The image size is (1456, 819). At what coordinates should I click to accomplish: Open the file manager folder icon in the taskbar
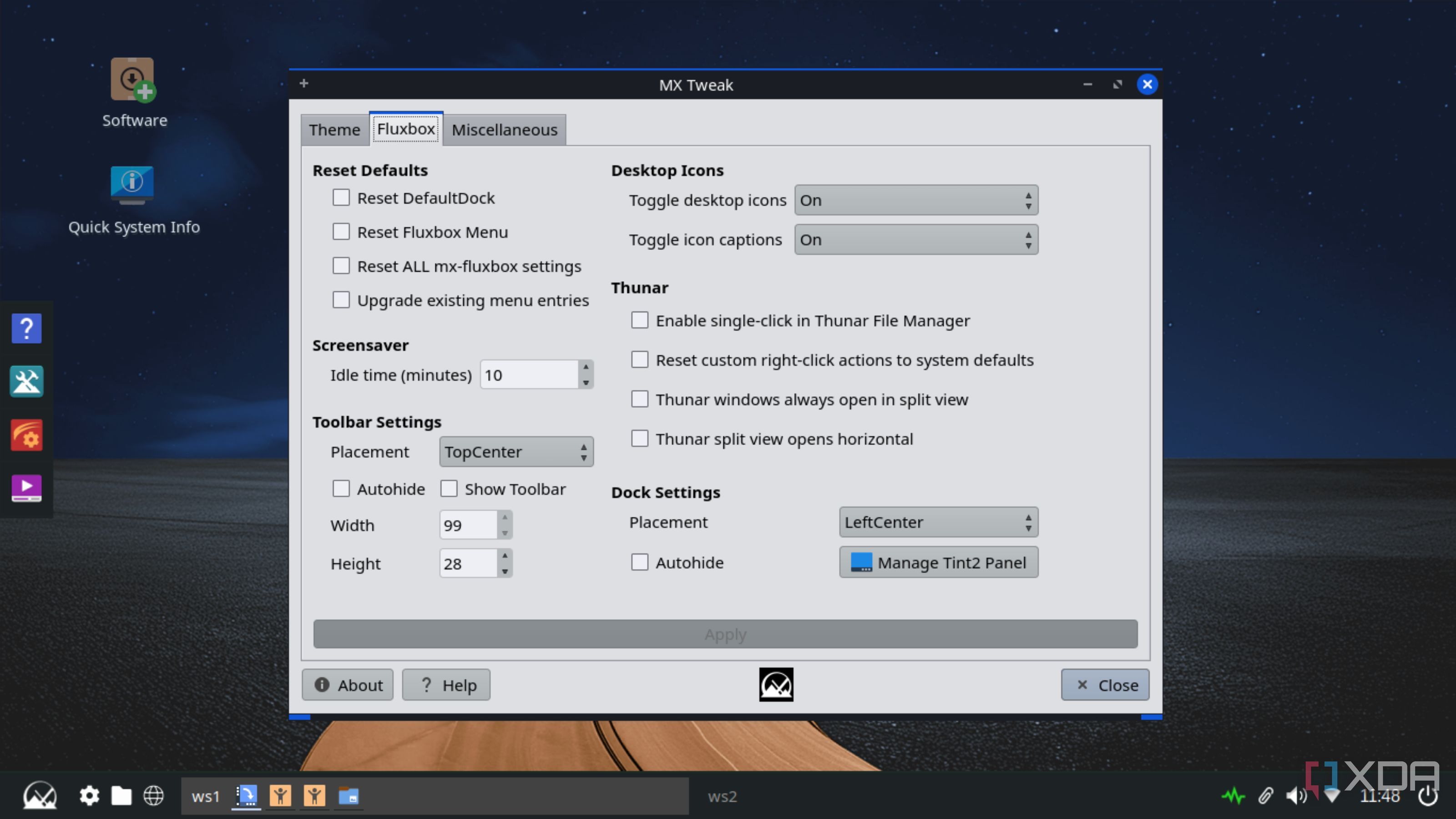(121, 796)
